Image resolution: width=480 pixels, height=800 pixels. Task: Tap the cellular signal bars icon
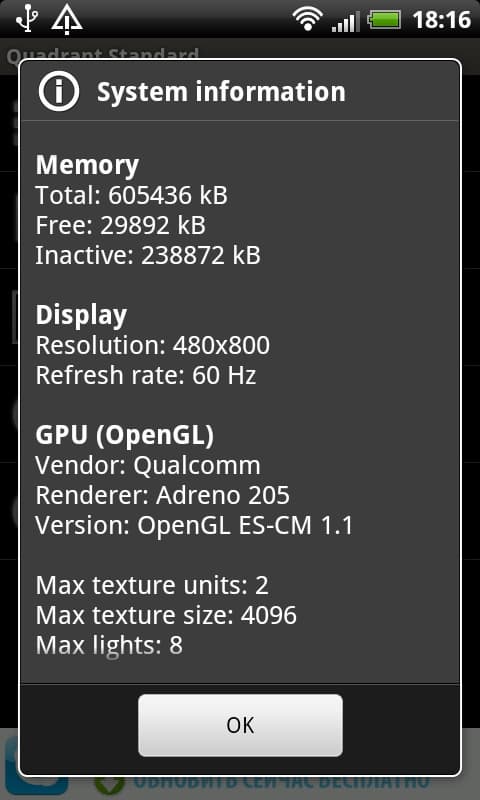pos(345,20)
